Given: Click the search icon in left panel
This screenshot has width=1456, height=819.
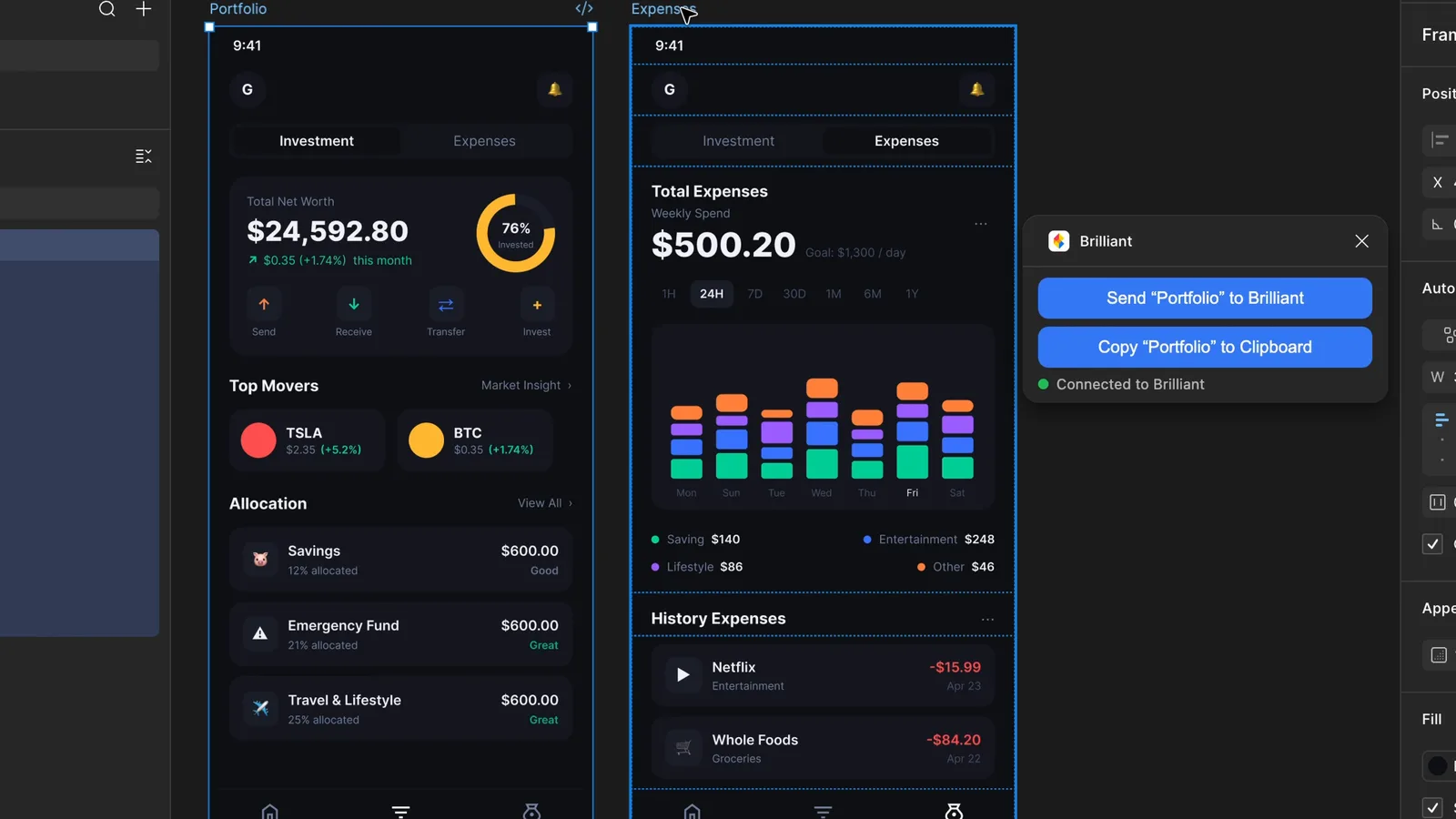Looking at the screenshot, I should pos(106,9).
